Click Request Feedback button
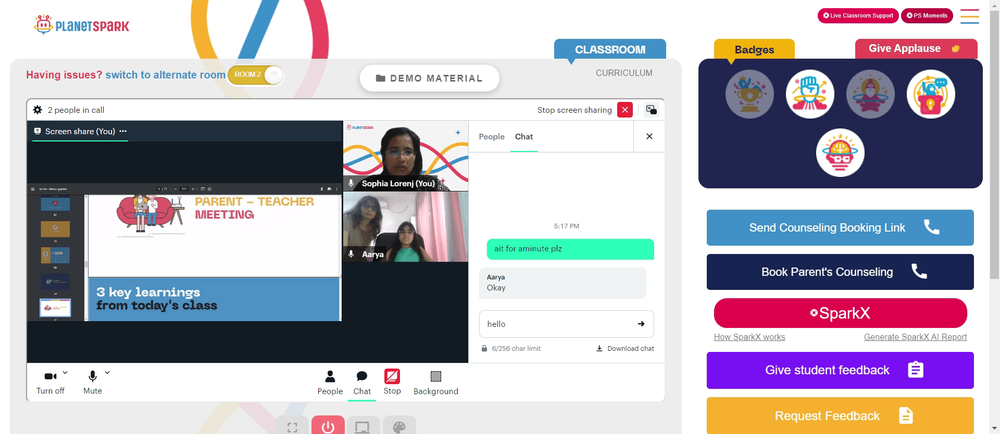The image size is (1000, 434). pyautogui.click(x=840, y=416)
